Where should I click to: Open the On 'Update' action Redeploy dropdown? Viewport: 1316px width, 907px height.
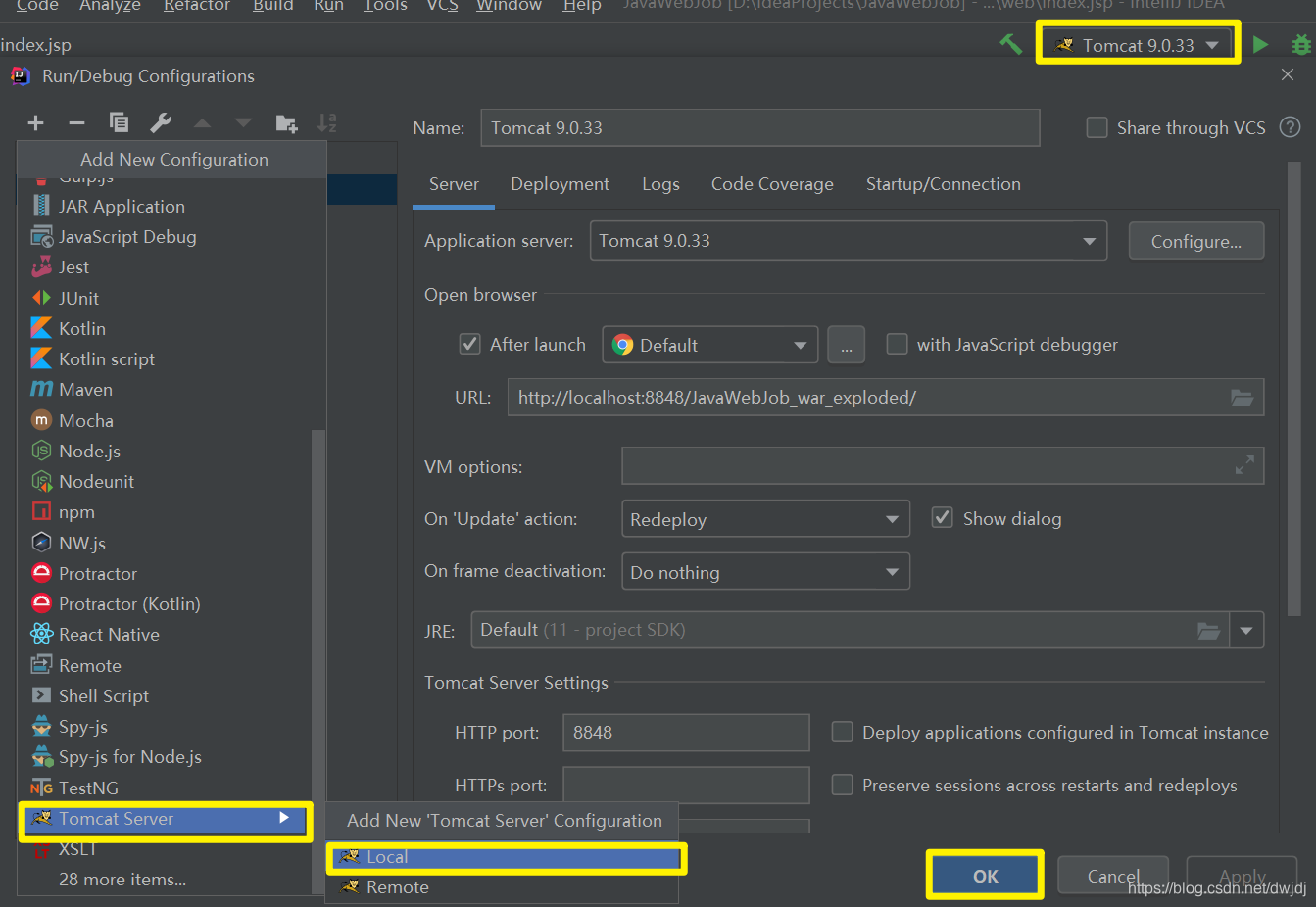tap(766, 519)
